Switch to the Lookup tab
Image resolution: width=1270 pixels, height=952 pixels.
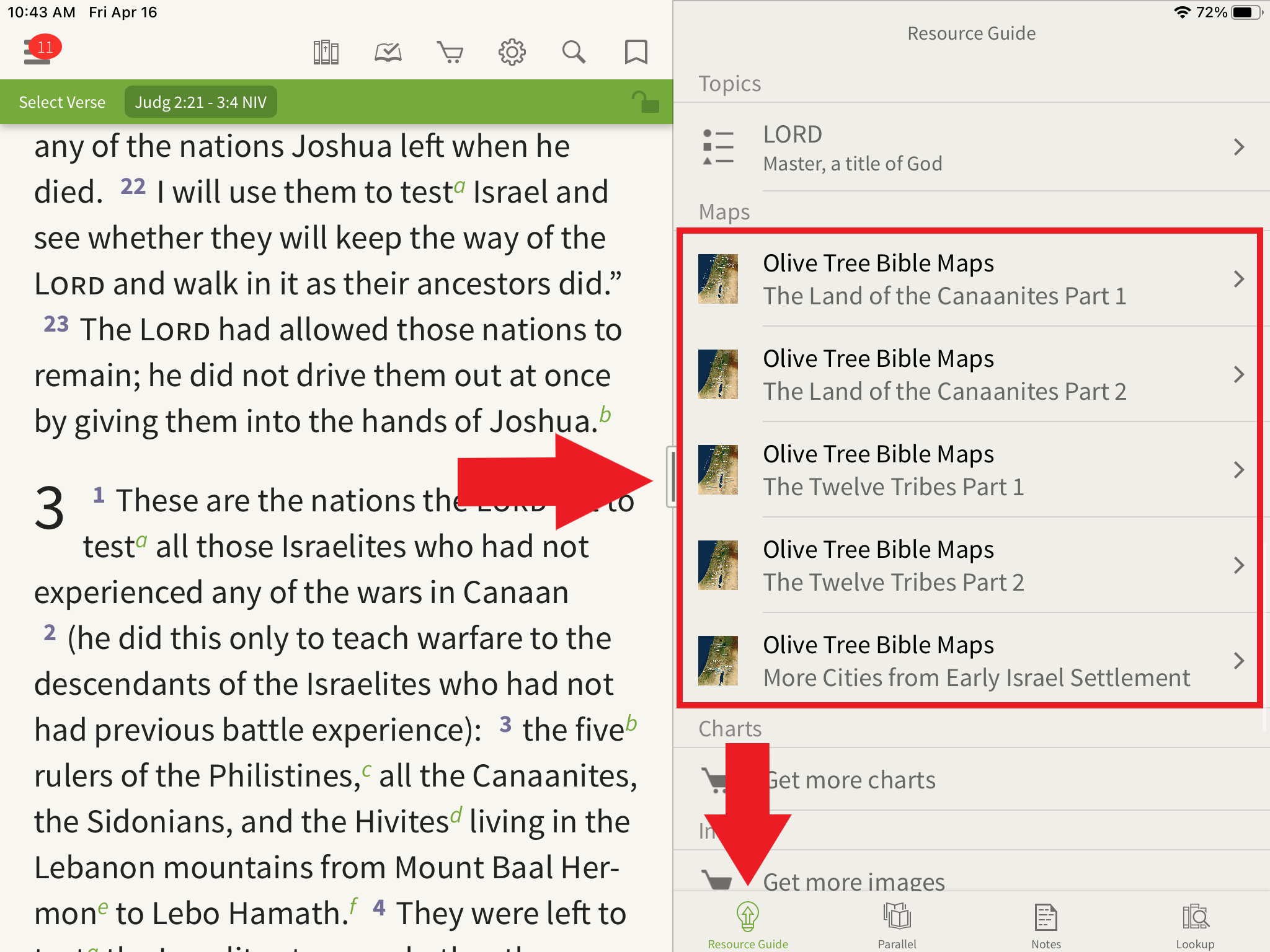point(1195,925)
